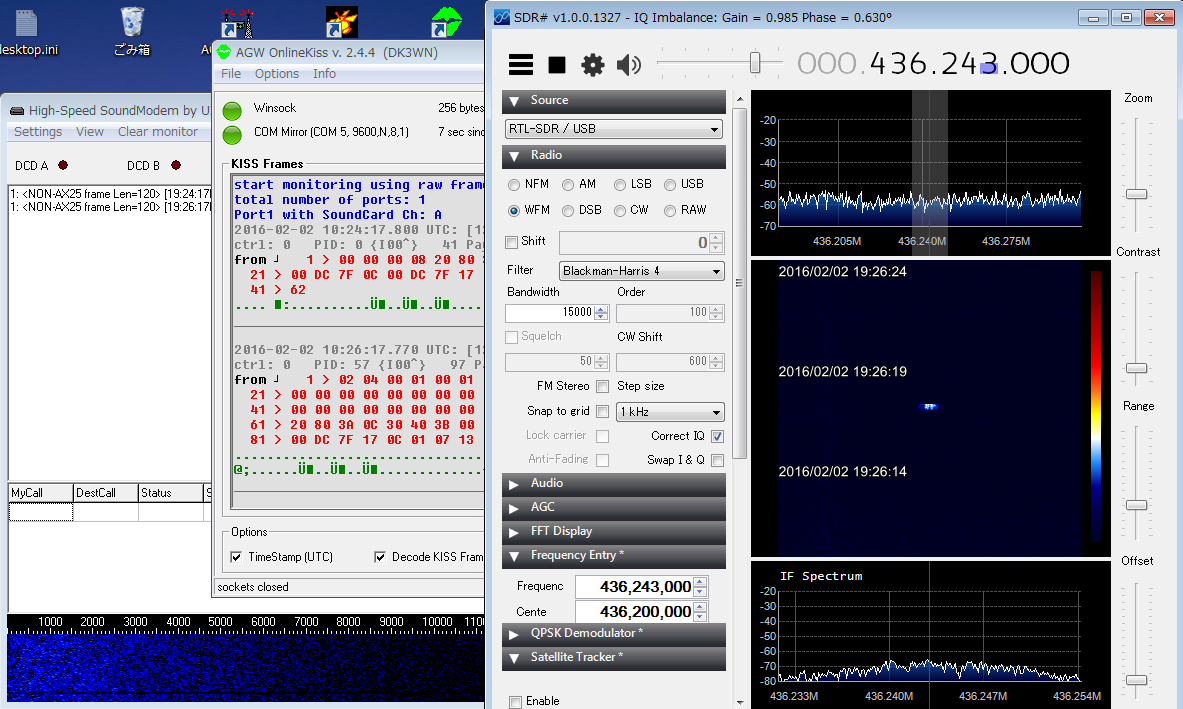The width and height of the screenshot is (1183, 709).
Task: Enable the Shift checkbox
Action: [512, 242]
